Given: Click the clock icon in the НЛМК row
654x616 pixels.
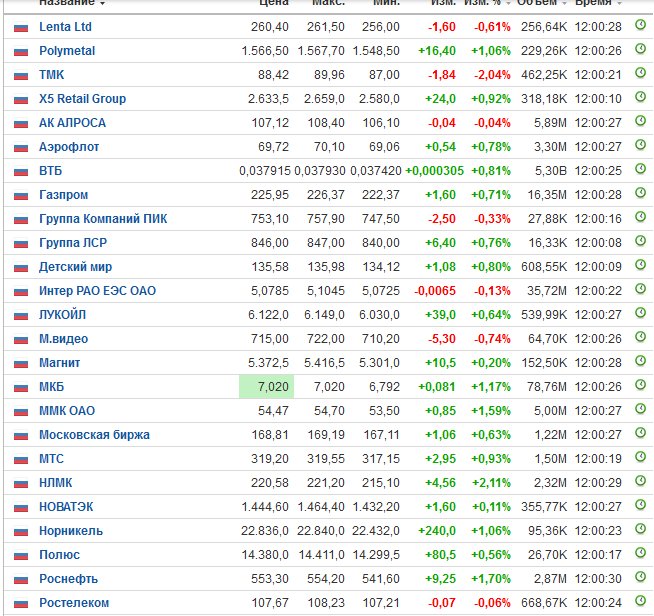Looking at the screenshot, I should coord(640,480).
